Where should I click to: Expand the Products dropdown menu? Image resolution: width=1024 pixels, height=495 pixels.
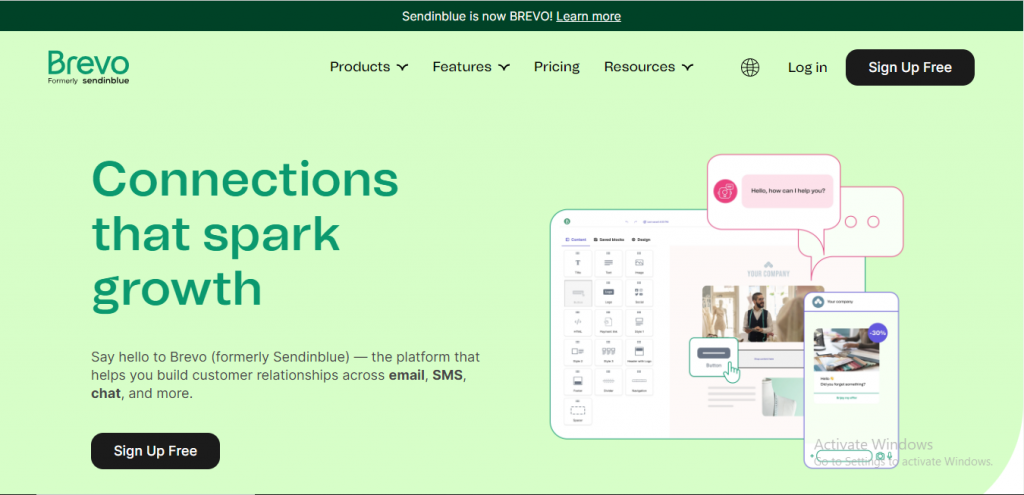(369, 67)
